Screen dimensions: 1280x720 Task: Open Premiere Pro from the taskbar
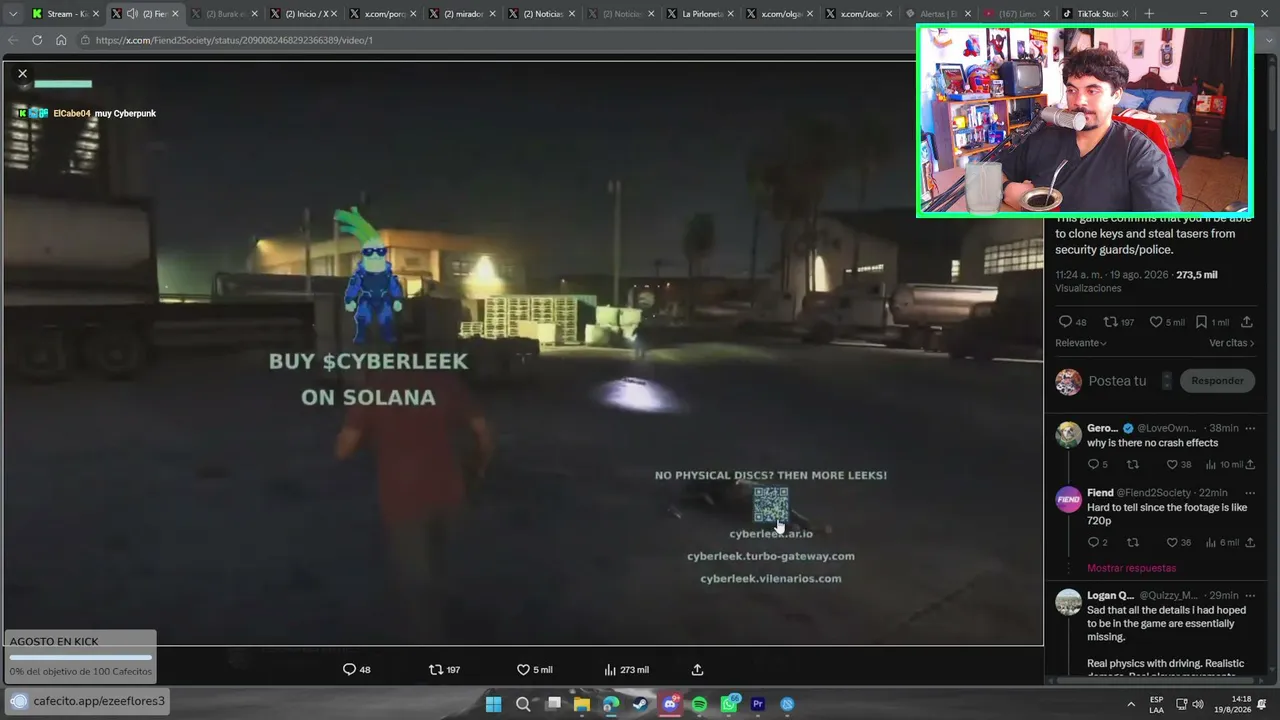point(758,704)
